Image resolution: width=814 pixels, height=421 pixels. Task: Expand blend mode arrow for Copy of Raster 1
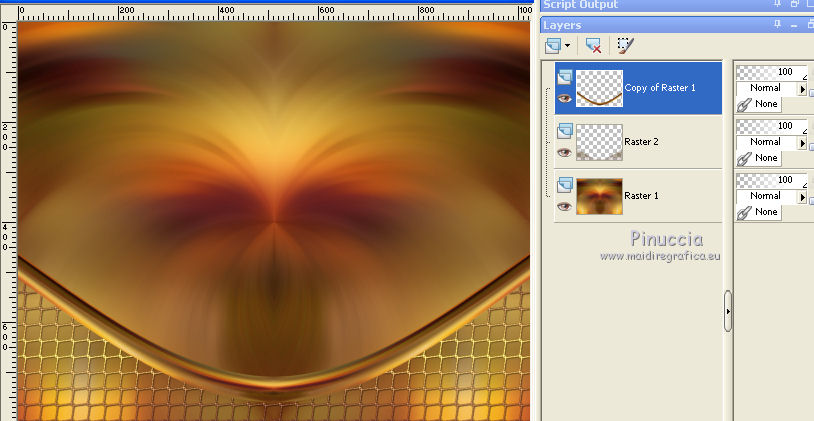click(x=802, y=89)
